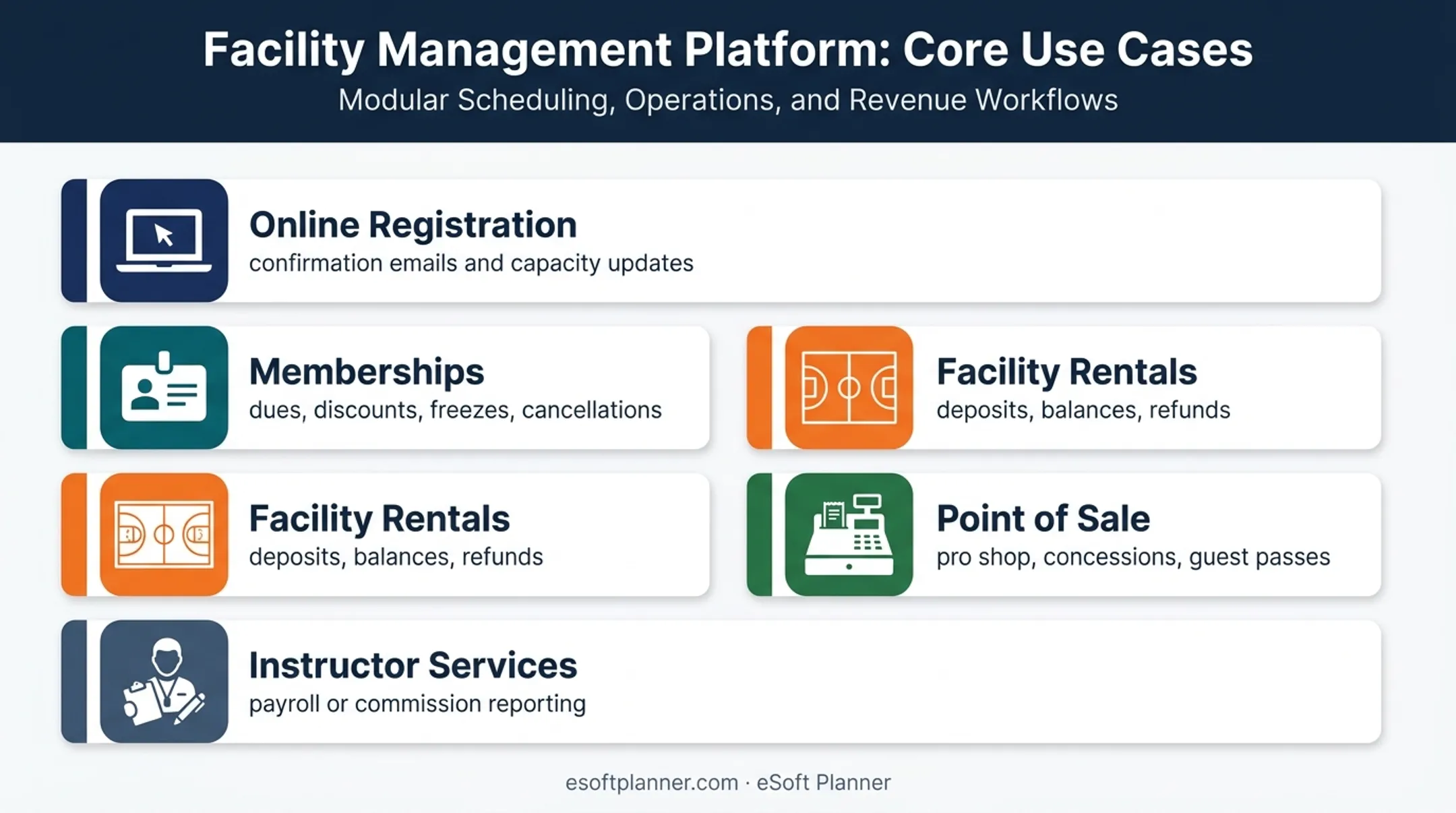The image size is (1456, 813).
Task: Click 'confirmation emails and capacity updates' text
Action: coord(471,263)
